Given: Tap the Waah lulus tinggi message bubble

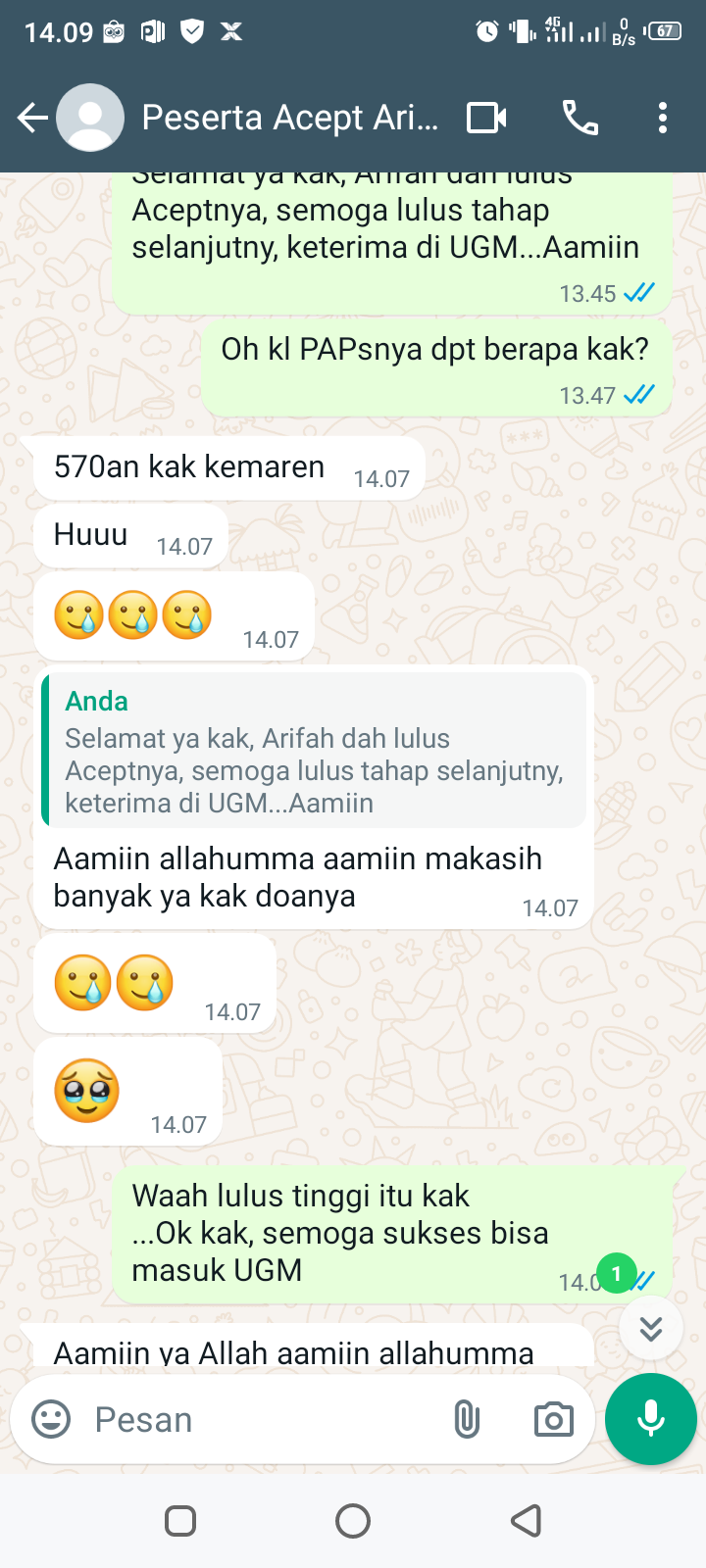Looking at the screenshot, I should coord(392,1235).
